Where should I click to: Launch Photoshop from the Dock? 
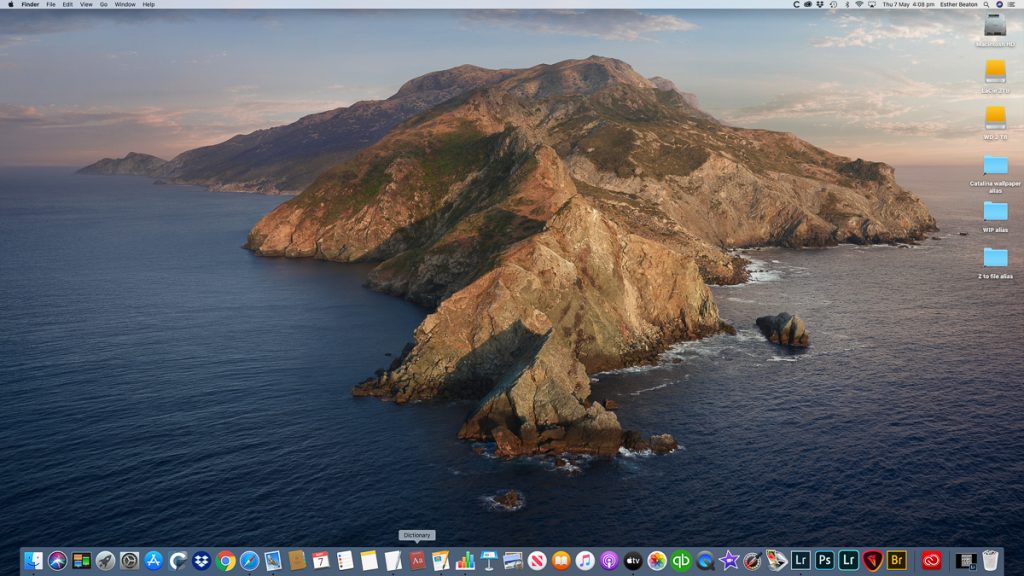[824, 561]
